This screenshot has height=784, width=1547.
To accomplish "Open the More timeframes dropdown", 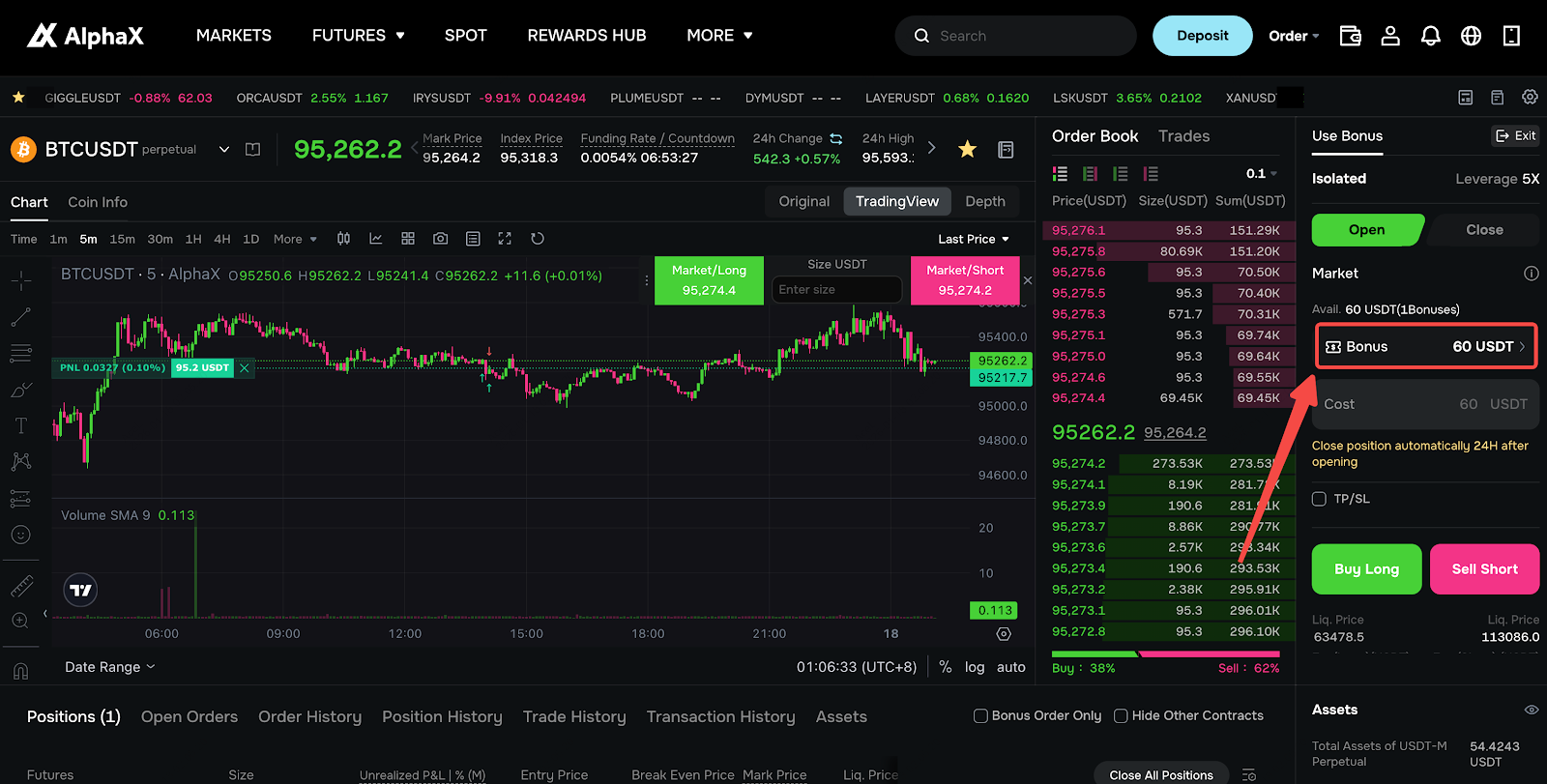I will [295, 239].
